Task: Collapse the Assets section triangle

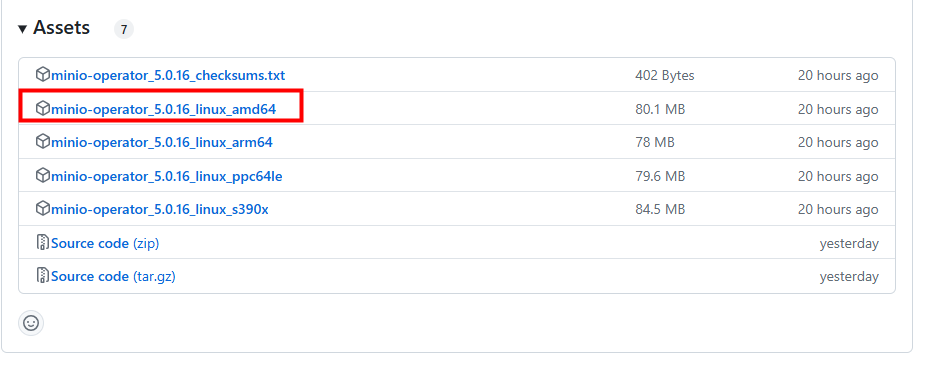Action: point(22,28)
